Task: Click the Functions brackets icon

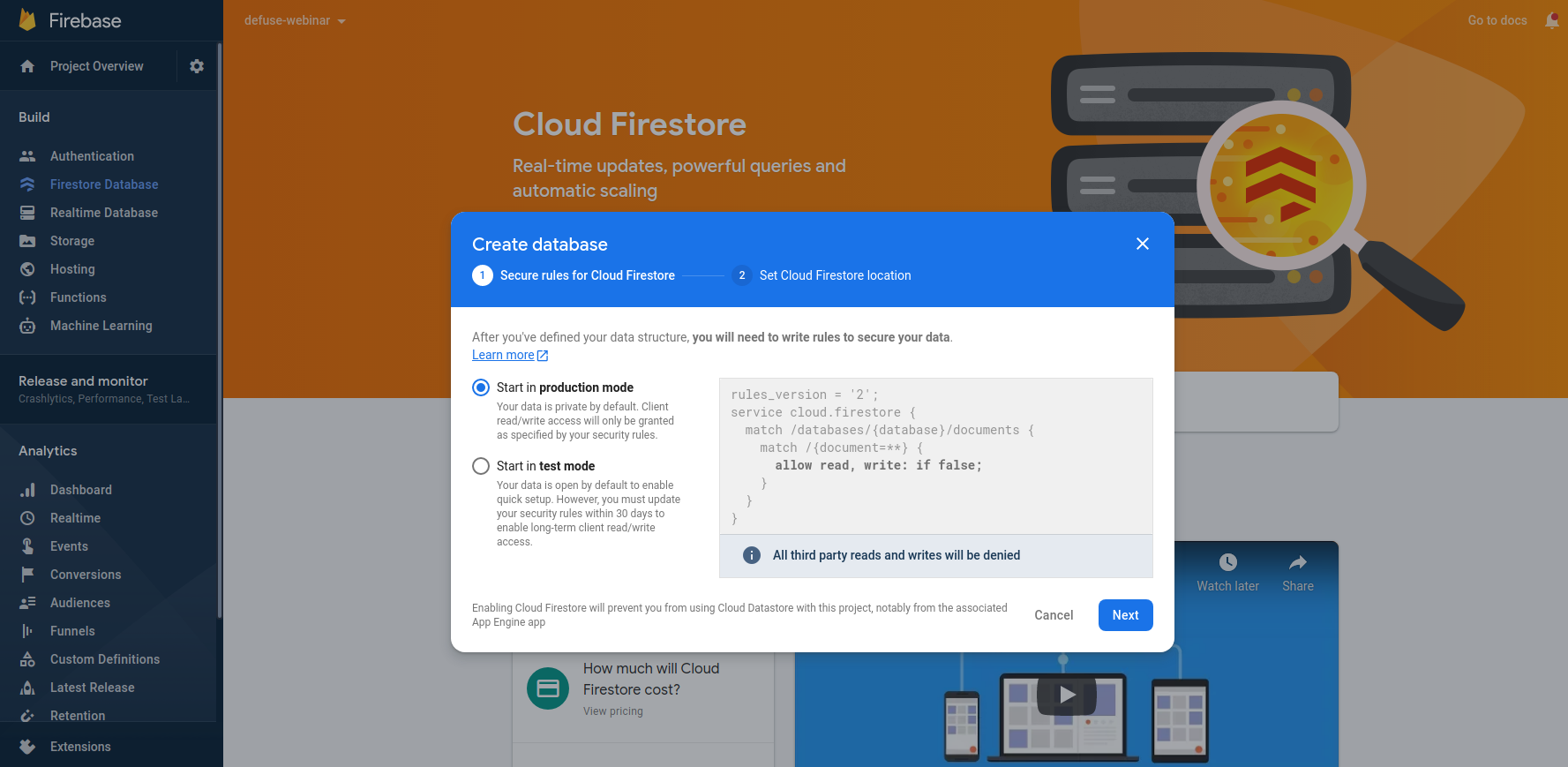Action: click(27, 297)
